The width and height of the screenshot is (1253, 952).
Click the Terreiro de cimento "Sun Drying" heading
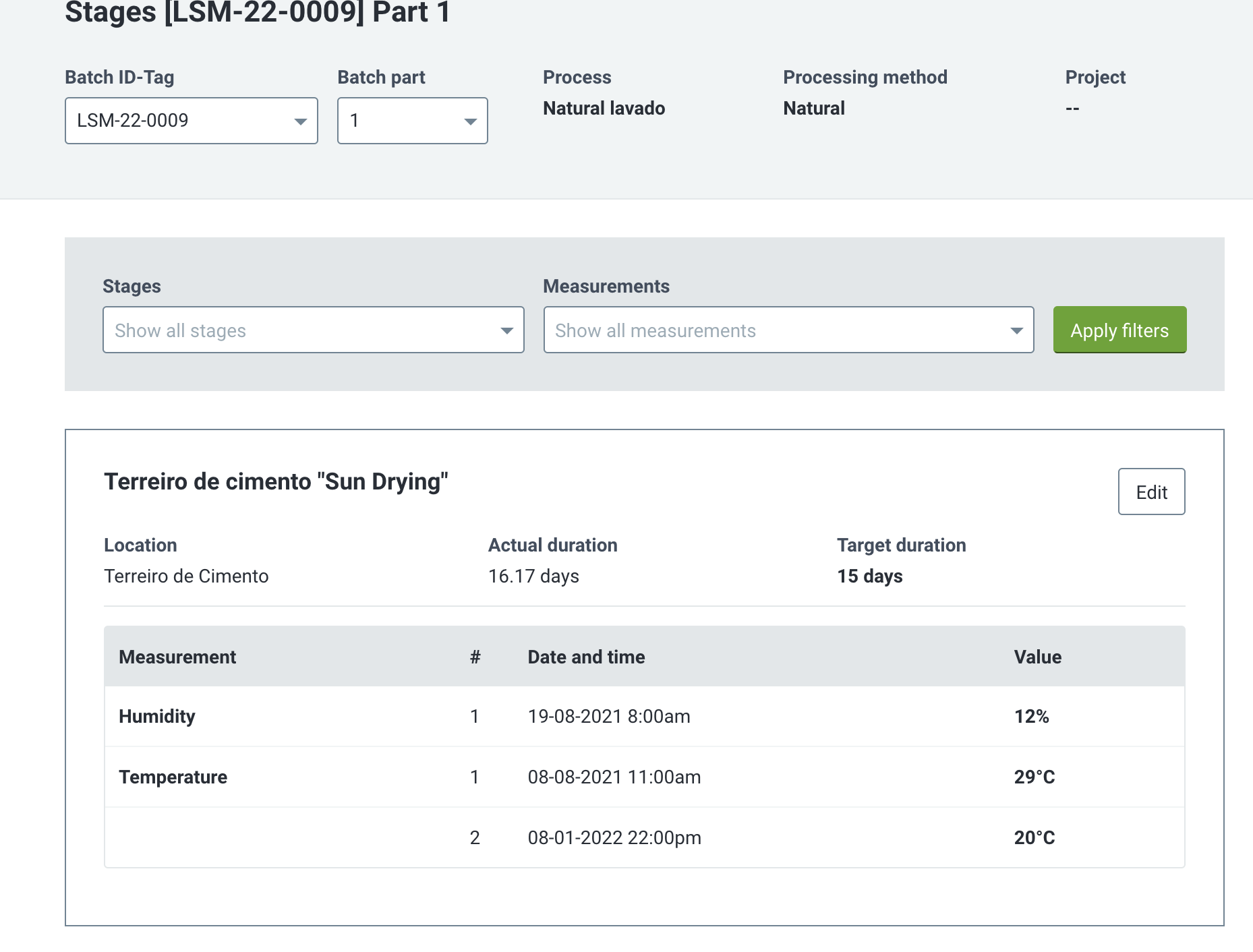(276, 481)
